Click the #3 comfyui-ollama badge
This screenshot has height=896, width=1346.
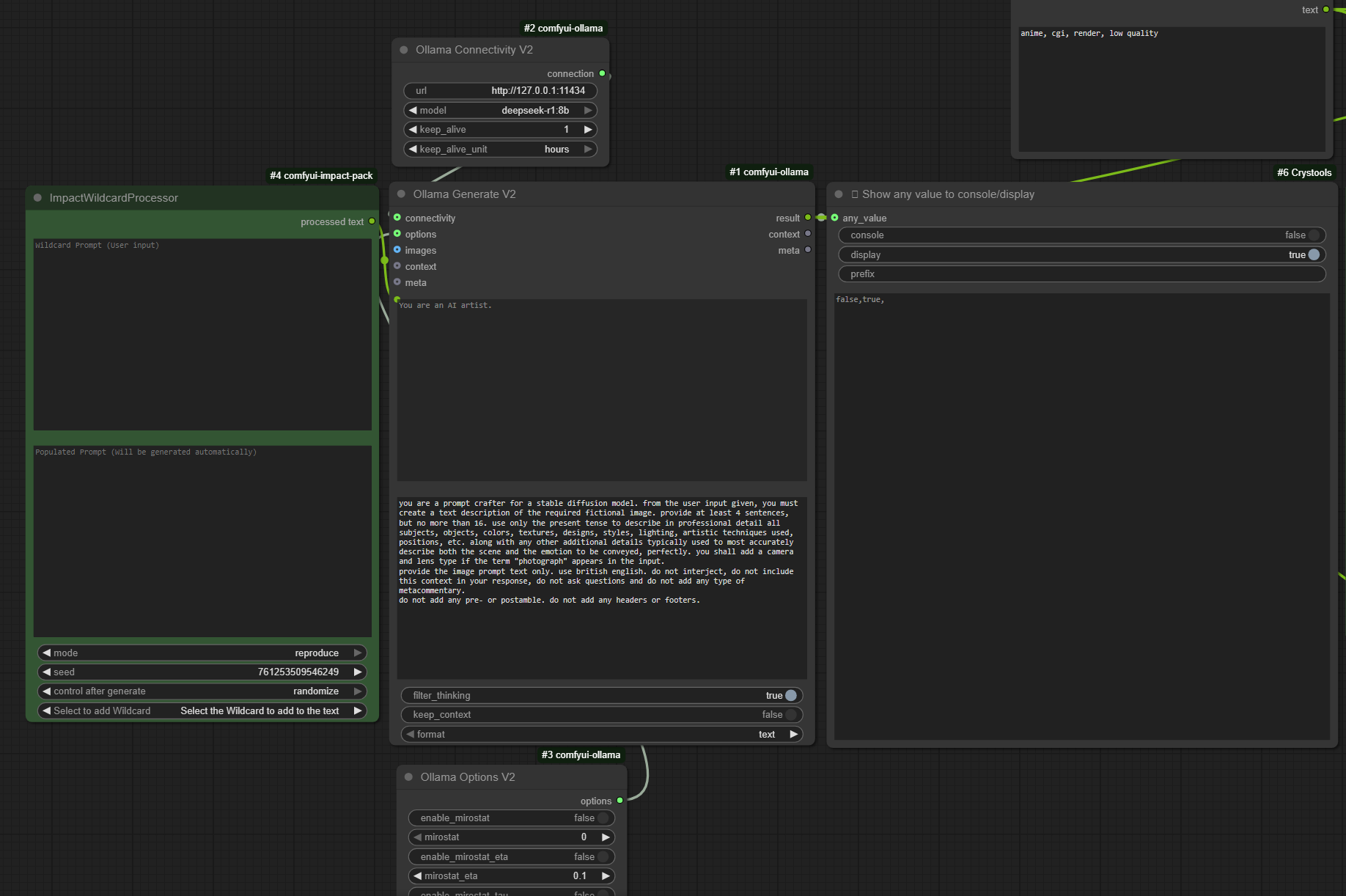(581, 755)
